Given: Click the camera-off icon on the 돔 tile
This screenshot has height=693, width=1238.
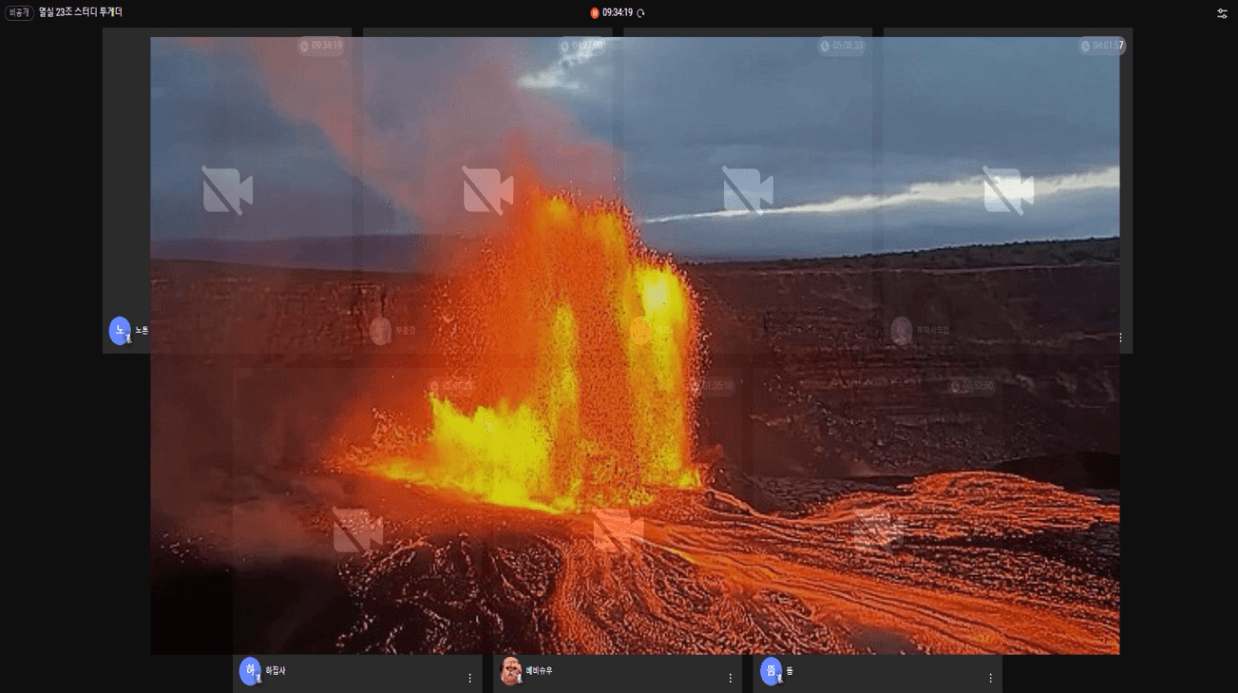Looking at the screenshot, I should click(x=877, y=530).
